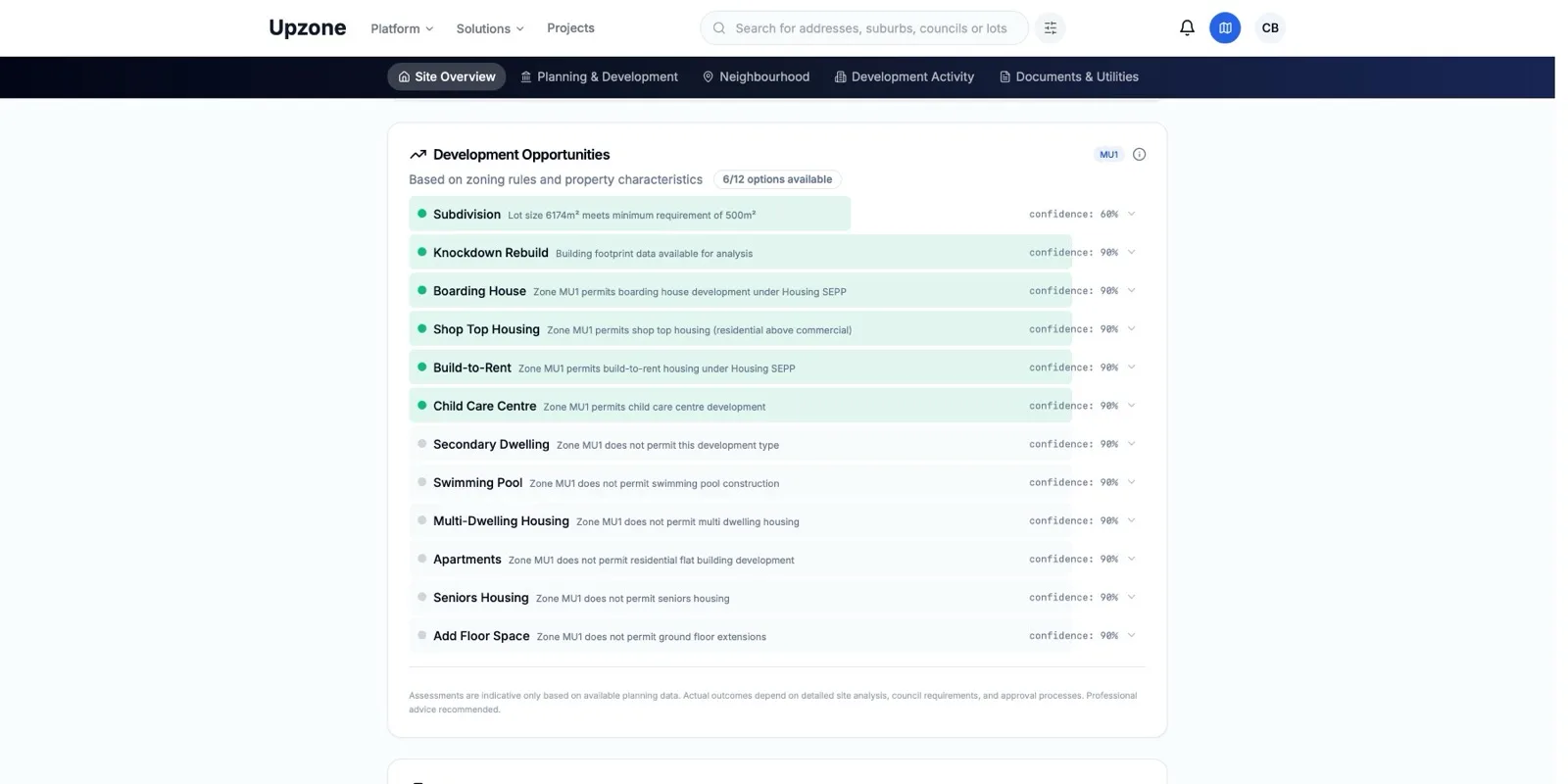Click the MU1 zone badge
The width and height of the screenshot is (1568, 784).
(1108, 154)
